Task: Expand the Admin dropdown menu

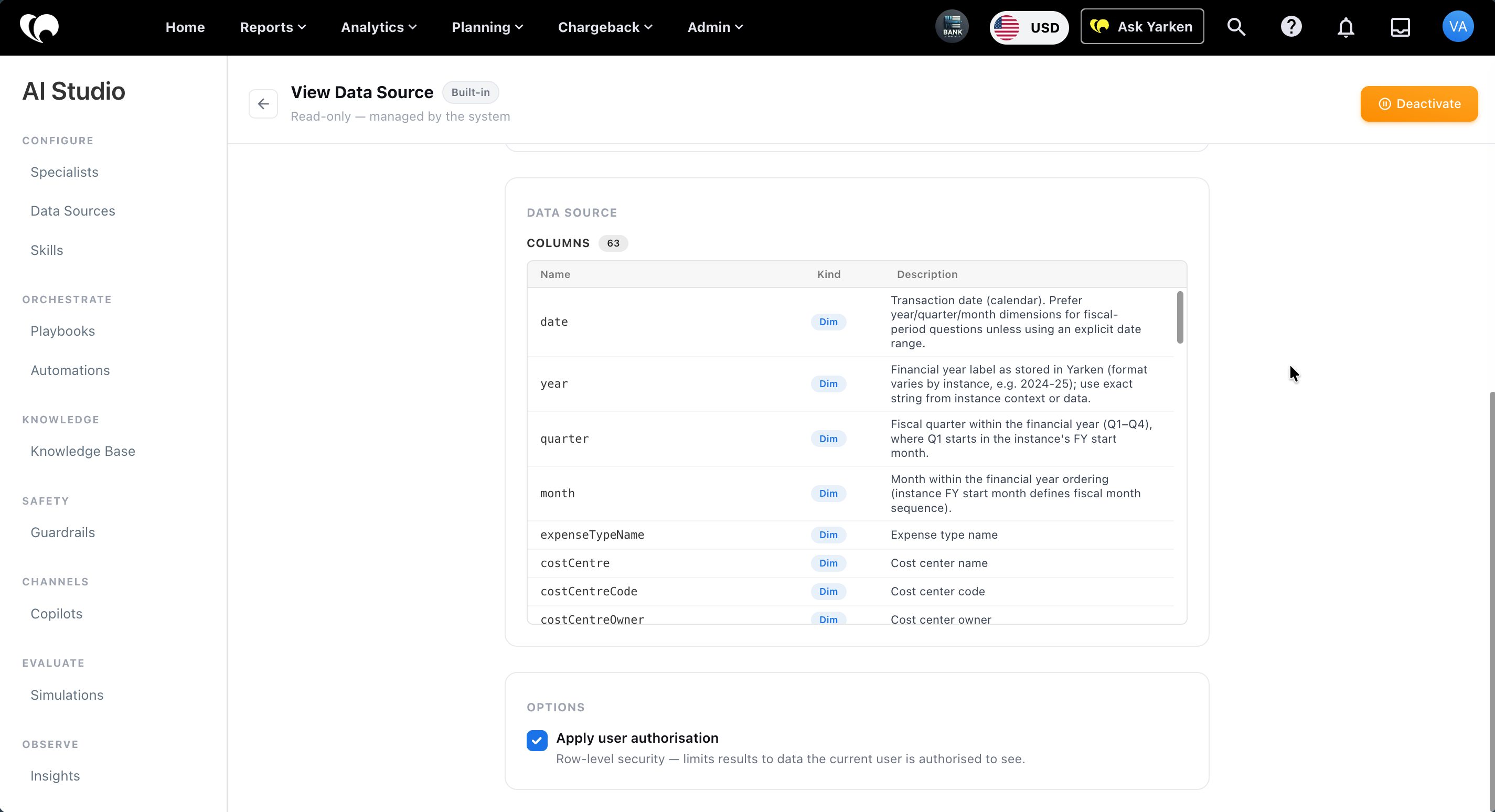Action: coord(715,27)
